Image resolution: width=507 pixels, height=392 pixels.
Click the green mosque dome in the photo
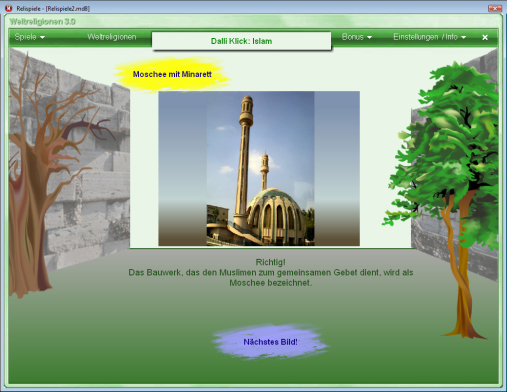[275, 213]
